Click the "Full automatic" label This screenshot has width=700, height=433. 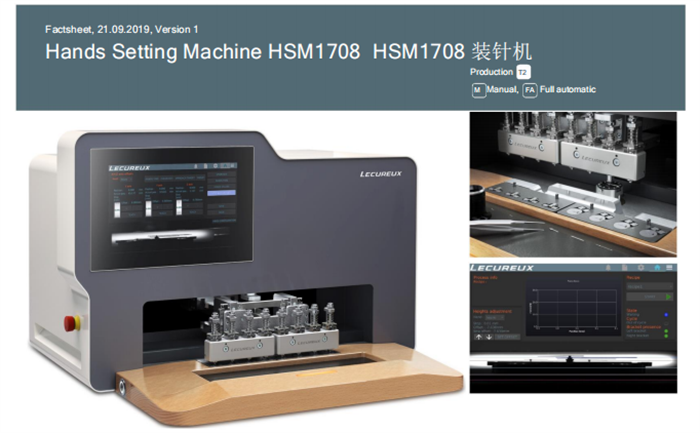[567, 90]
